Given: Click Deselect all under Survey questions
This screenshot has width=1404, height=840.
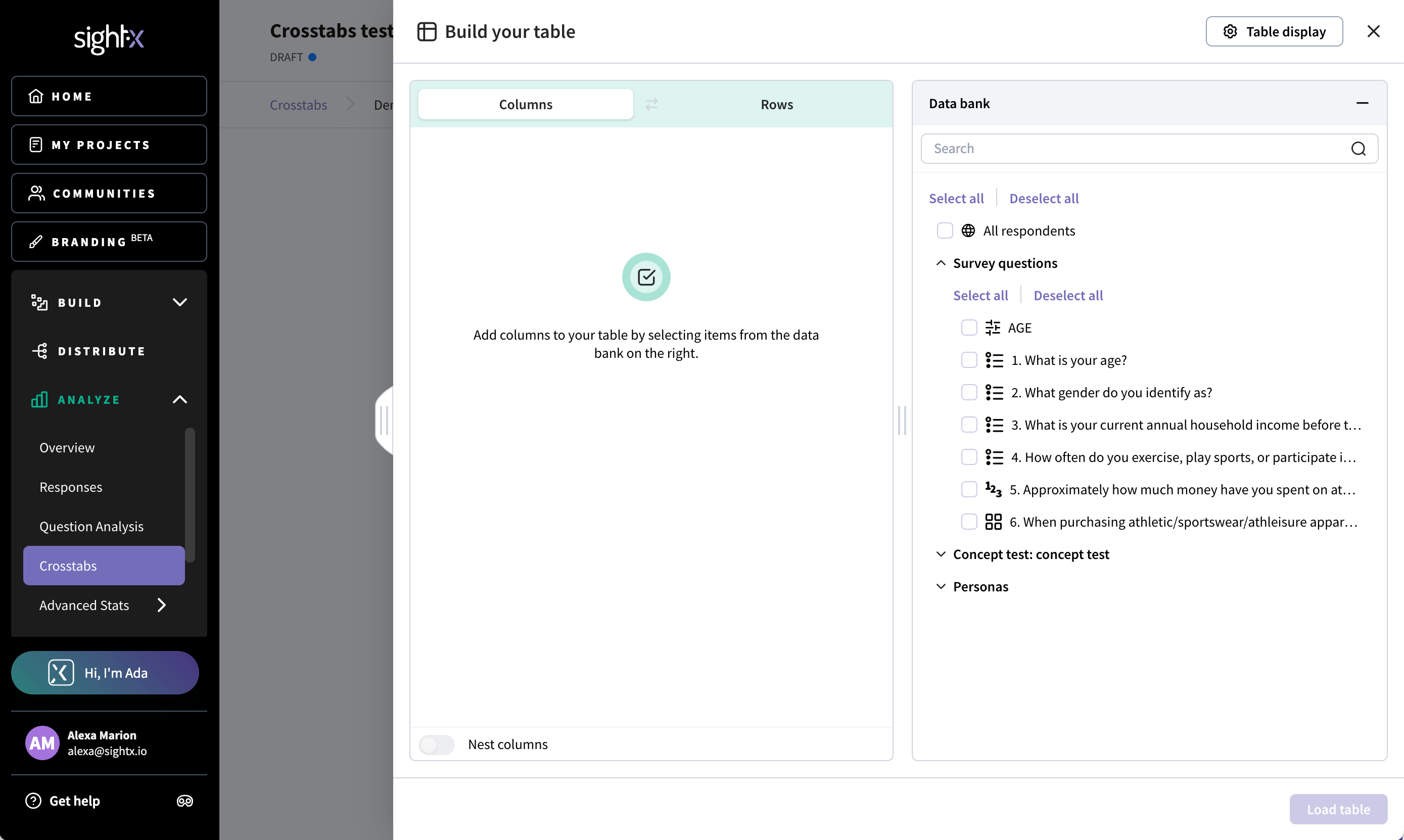Looking at the screenshot, I should [1068, 296].
